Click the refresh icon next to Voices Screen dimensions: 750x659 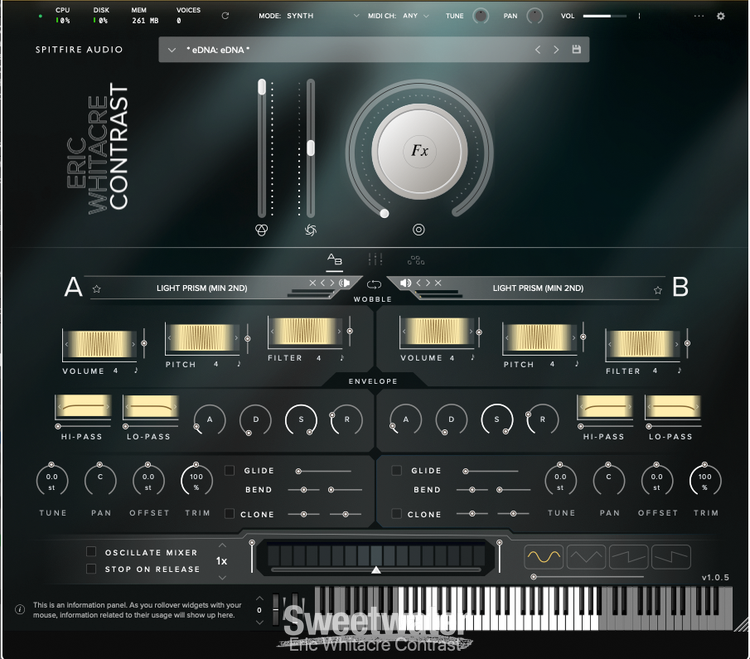tap(225, 16)
